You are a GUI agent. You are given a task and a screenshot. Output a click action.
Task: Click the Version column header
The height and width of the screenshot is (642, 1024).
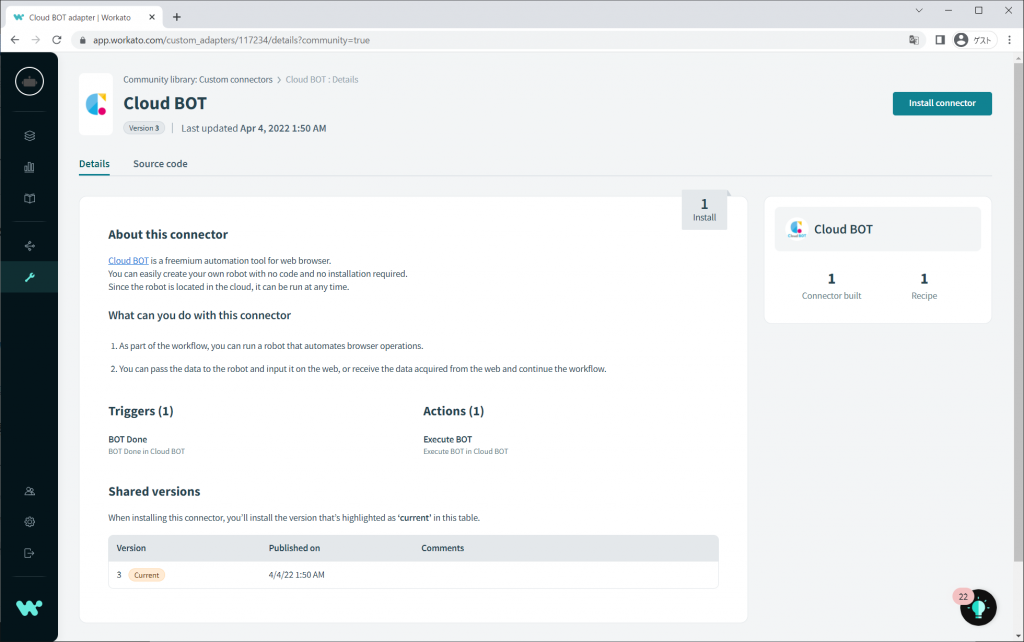tap(131, 548)
